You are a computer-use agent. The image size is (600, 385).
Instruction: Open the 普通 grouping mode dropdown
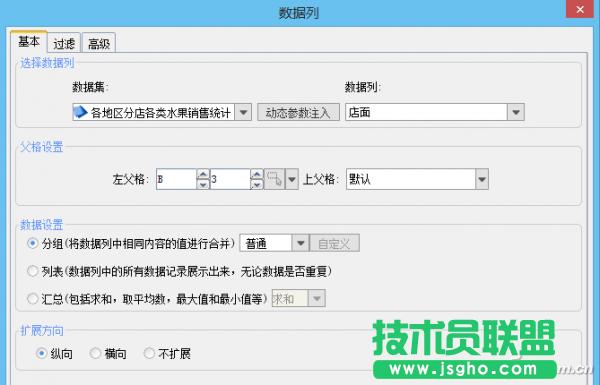tap(300, 243)
